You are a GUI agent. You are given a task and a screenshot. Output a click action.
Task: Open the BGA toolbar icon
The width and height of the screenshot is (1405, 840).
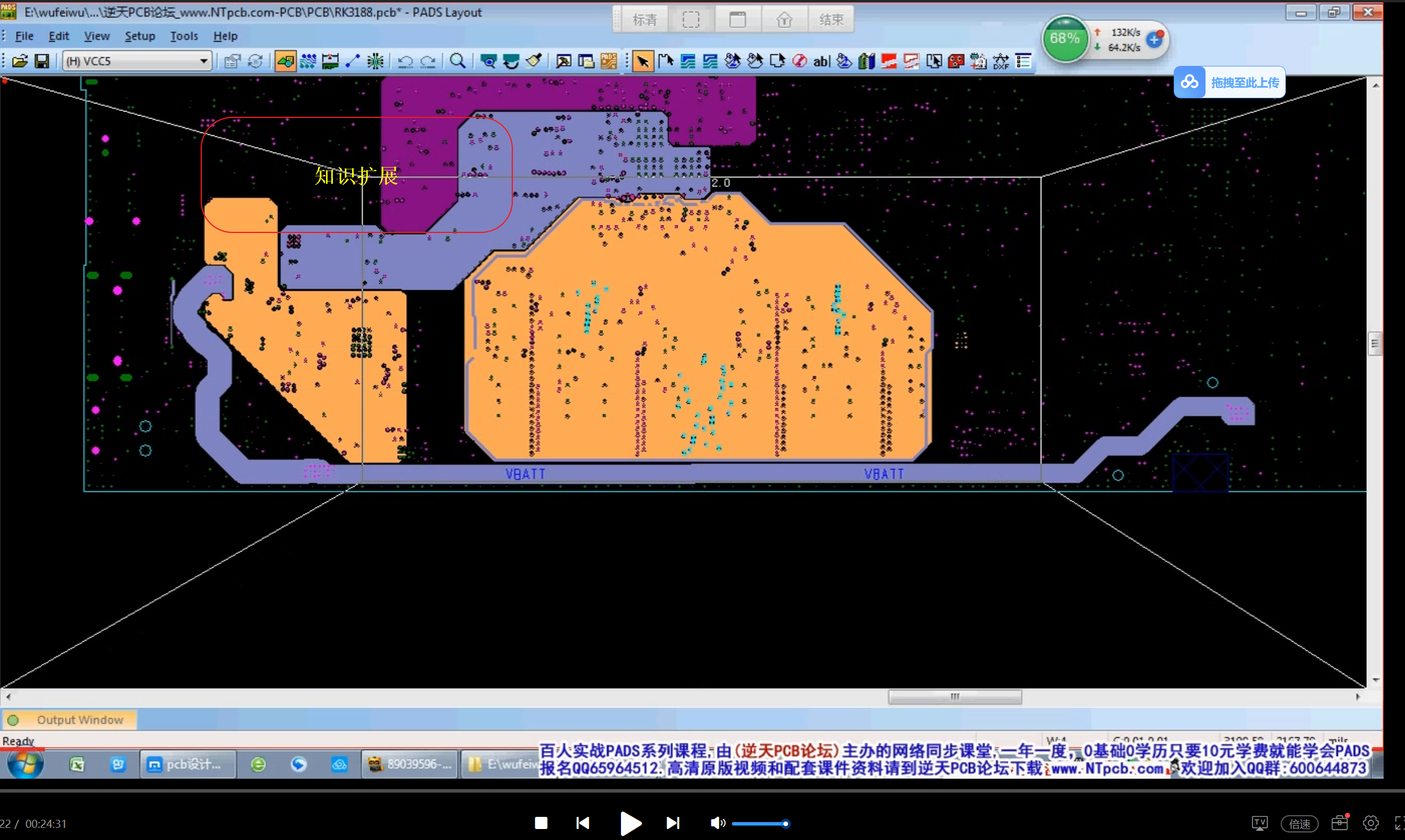click(x=375, y=61)
